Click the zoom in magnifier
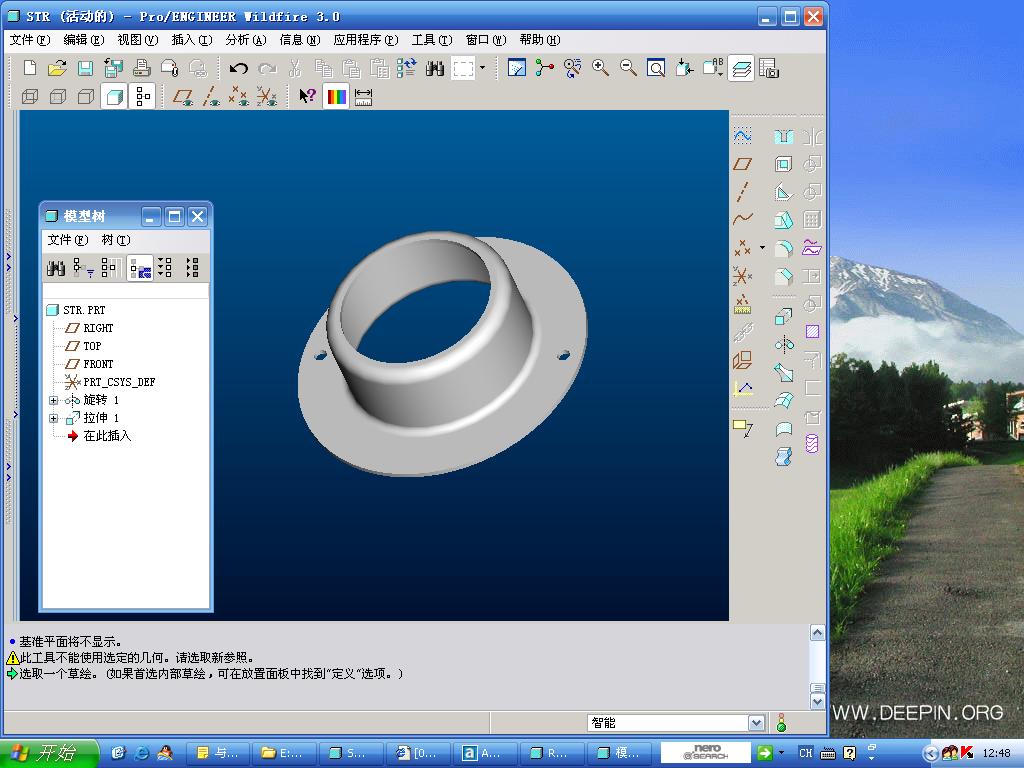The image size is (1024, 768). coord(600,68)
